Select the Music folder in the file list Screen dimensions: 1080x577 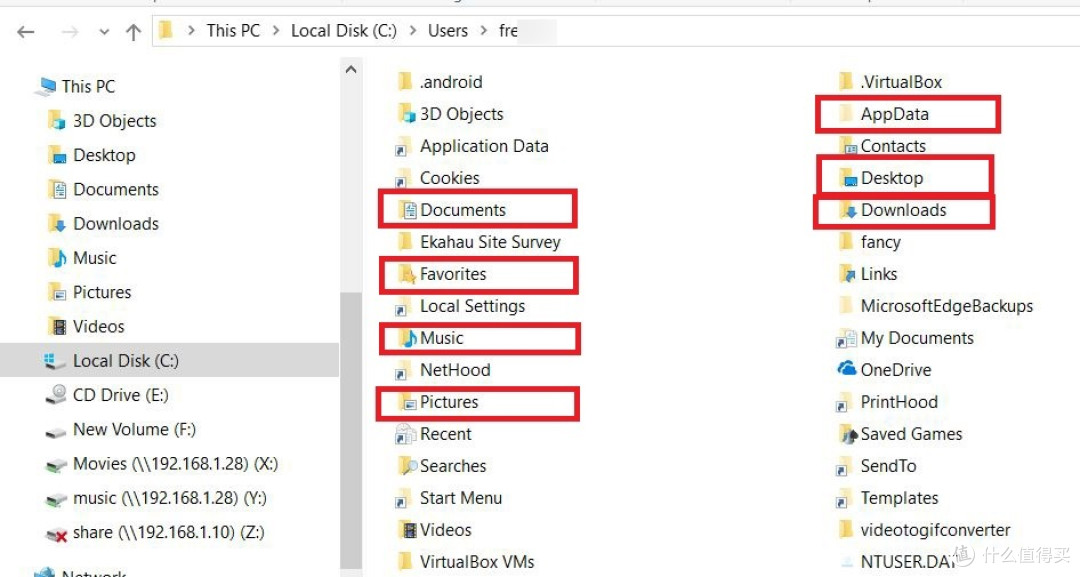(x=433, y=338)
